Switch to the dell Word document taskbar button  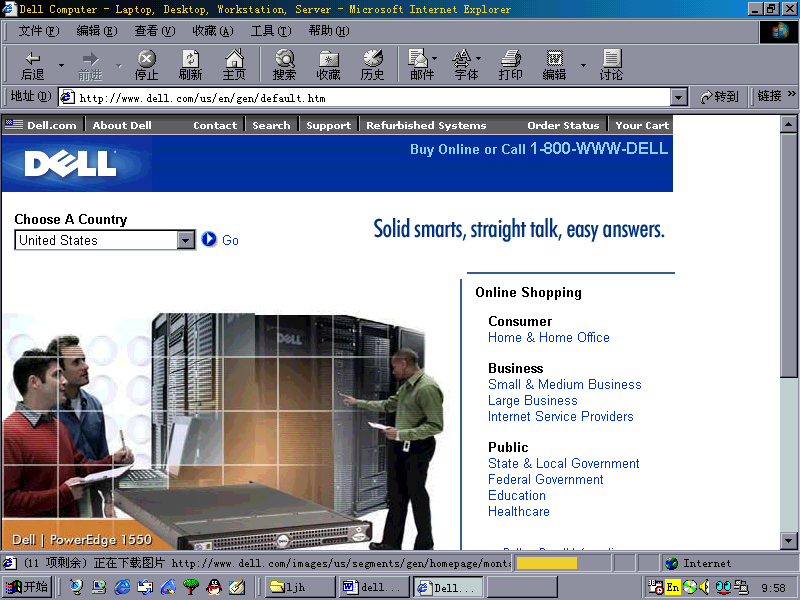[374, 587]
